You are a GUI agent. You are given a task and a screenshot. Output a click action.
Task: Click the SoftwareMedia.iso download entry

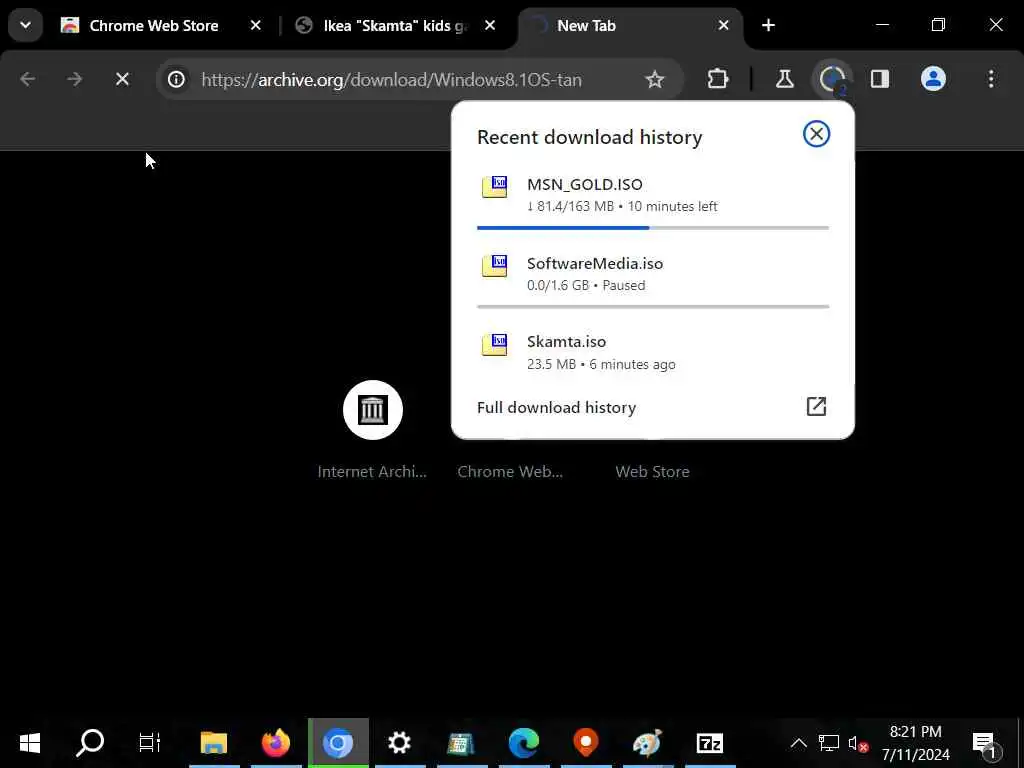(652, 274)
